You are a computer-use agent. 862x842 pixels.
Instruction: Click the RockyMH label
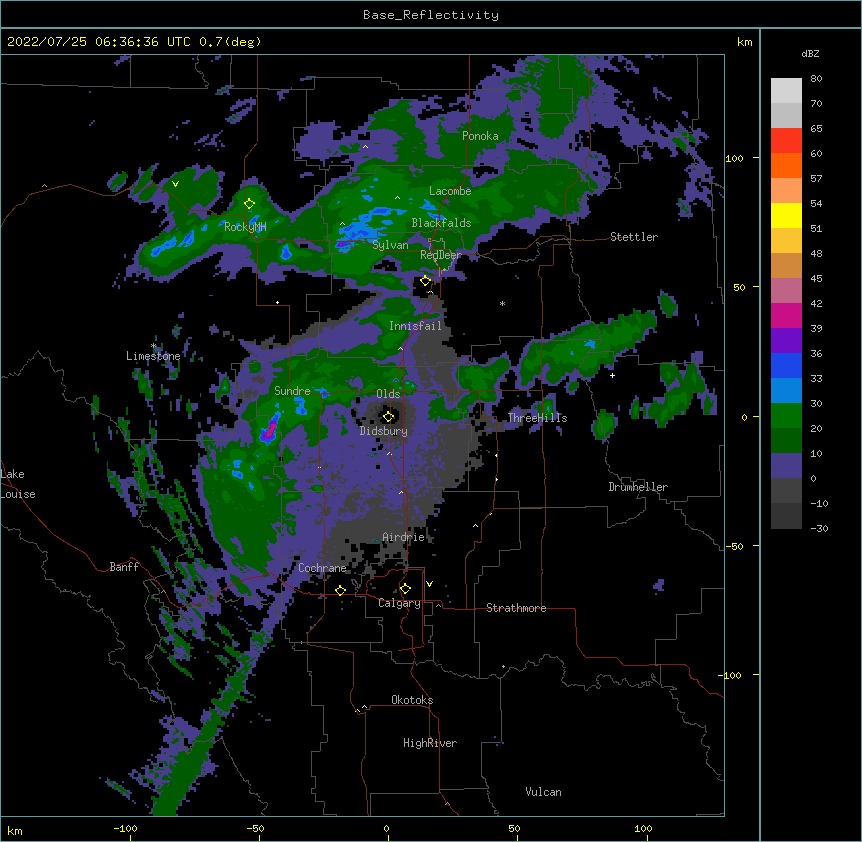click(x=245, y=227)
